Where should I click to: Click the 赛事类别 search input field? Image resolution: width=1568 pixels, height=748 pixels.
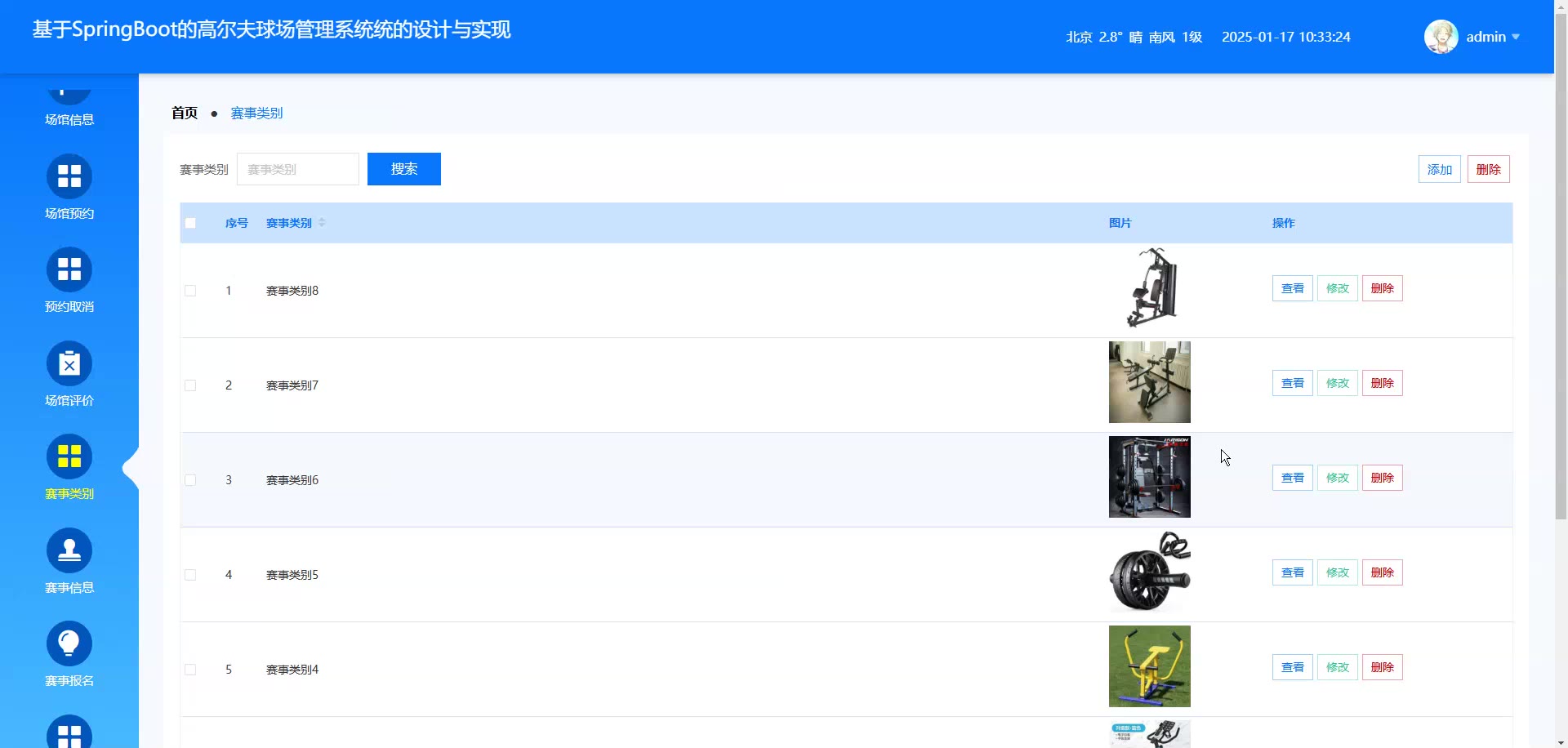[x=298, y=169]
